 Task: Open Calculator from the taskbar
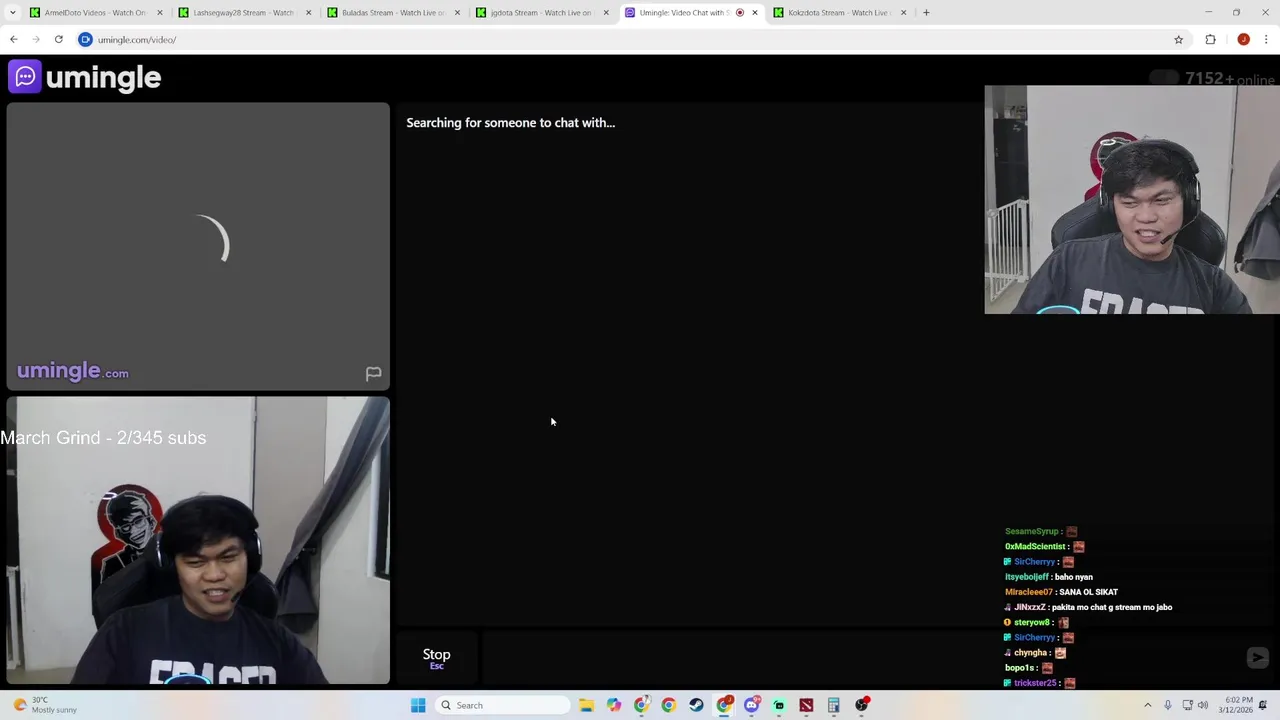[833, 705]
